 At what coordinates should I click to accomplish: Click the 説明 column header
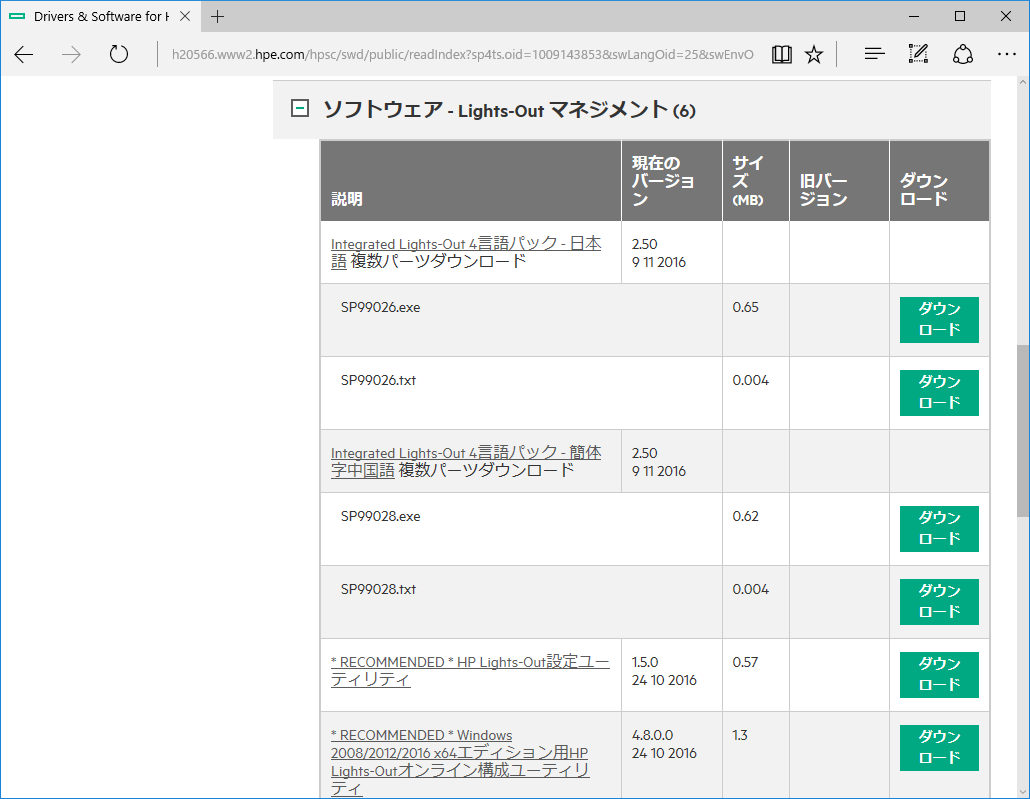click(470, 181)
